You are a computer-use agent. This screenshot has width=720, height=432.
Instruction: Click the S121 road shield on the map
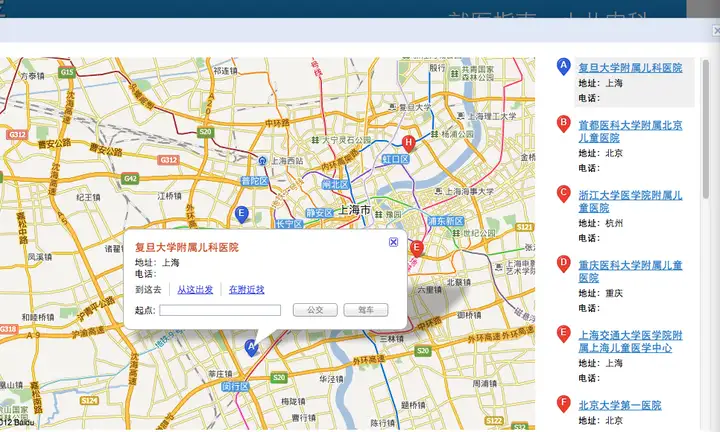coord(524,227)
